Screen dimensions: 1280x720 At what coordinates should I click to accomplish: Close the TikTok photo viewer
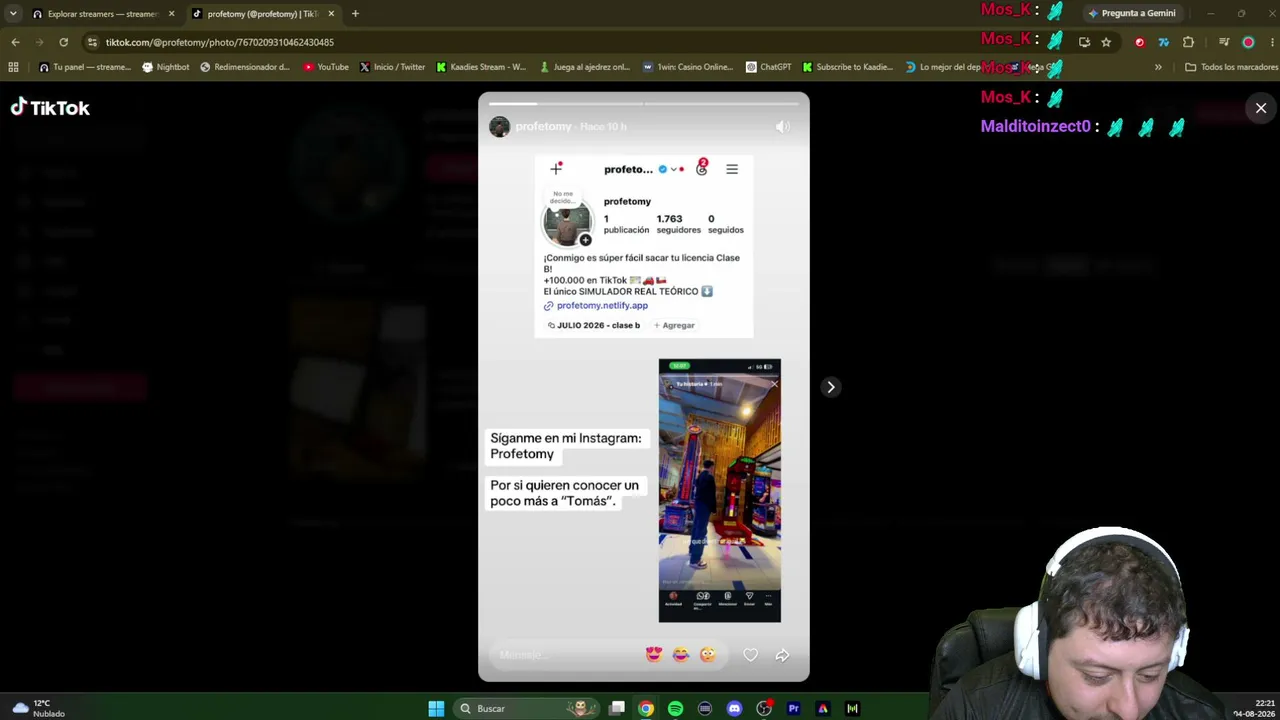tap(1261, 108)
